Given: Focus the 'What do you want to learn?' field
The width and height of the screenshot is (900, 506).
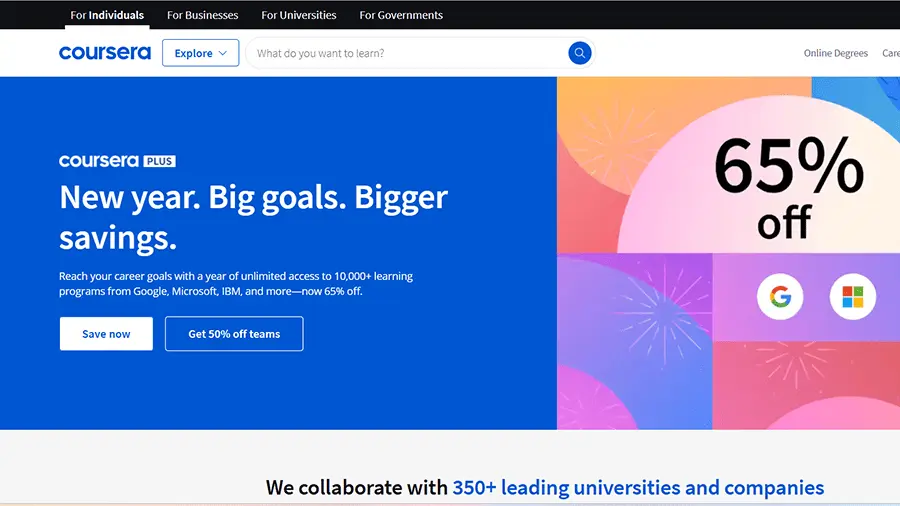Looking at the screenshot, I should 405,53.
